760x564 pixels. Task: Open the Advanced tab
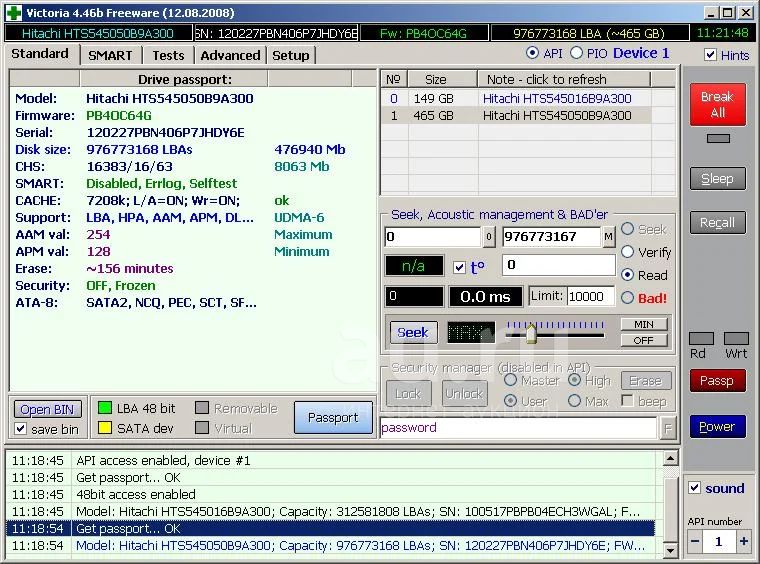pos(230,56)
